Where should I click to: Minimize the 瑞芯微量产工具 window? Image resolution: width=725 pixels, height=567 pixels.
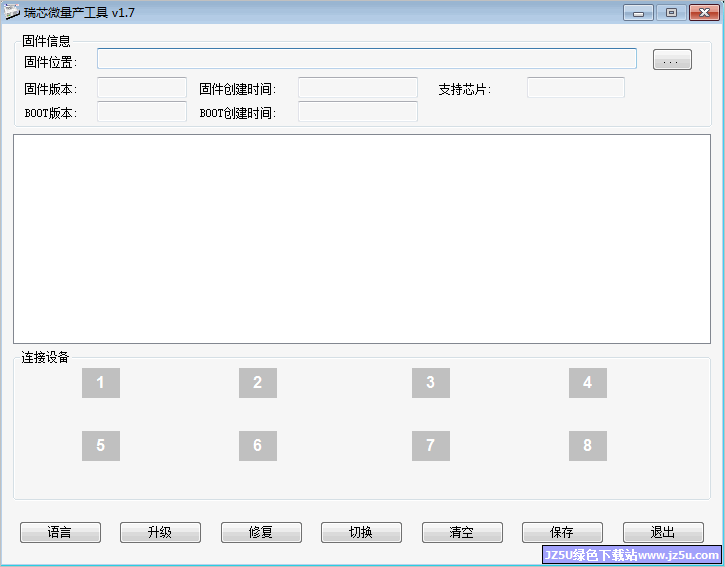click(x=638, y=12)
